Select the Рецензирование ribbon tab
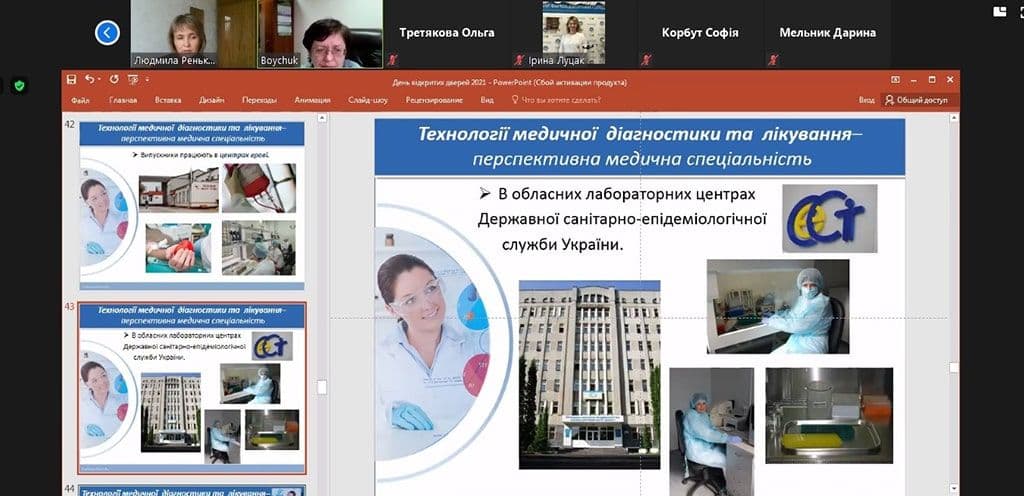 click(434, 101)
